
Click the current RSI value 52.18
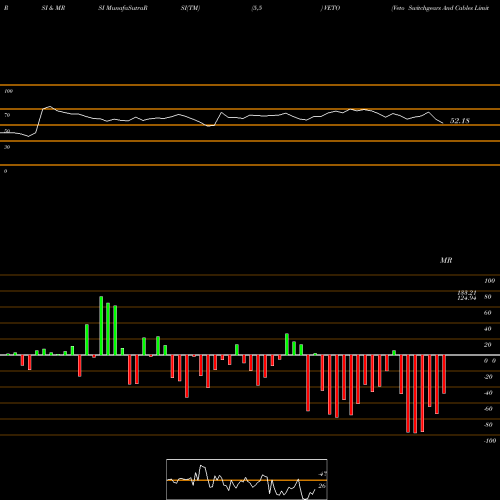[460, 121]
